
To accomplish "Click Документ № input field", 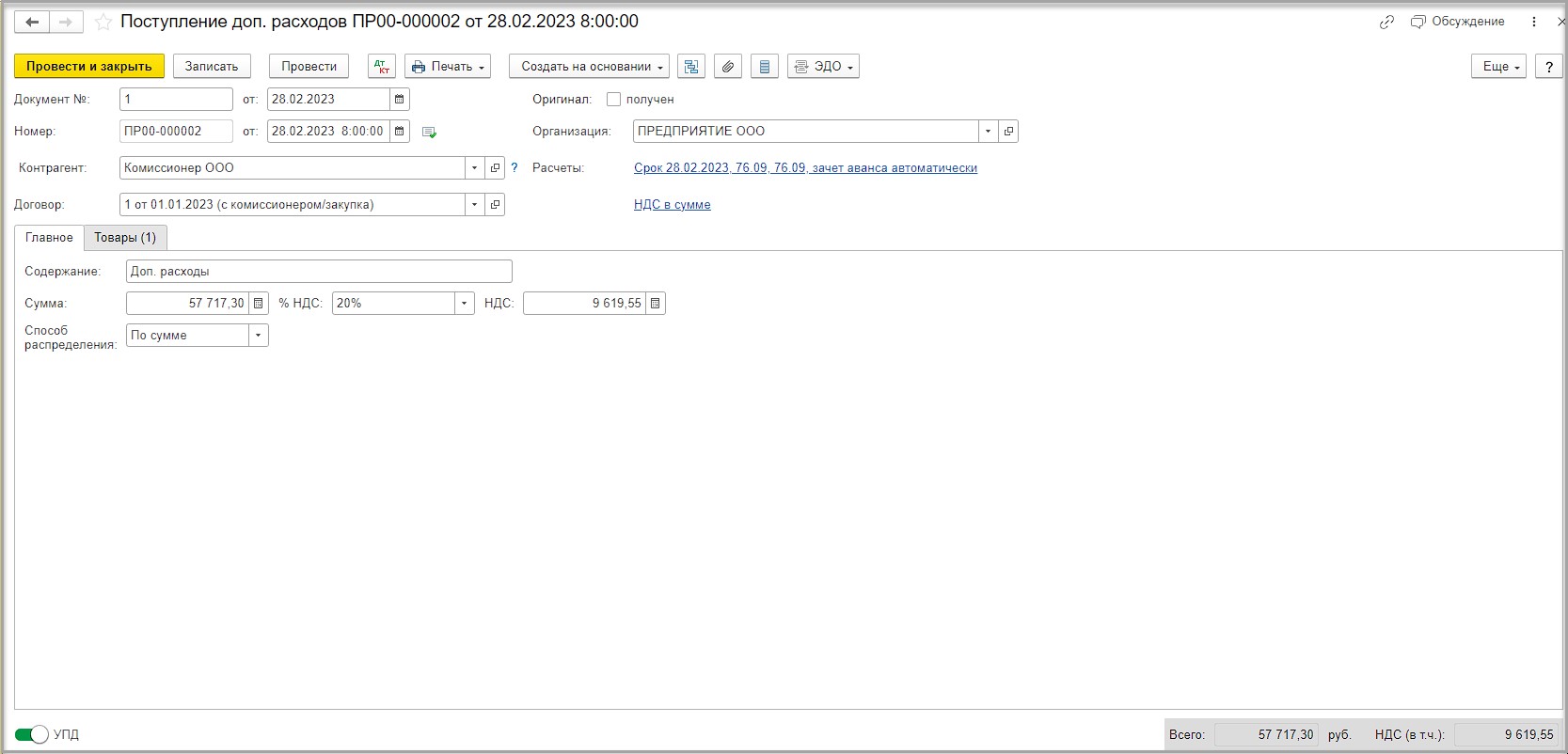I will point(176,99).
